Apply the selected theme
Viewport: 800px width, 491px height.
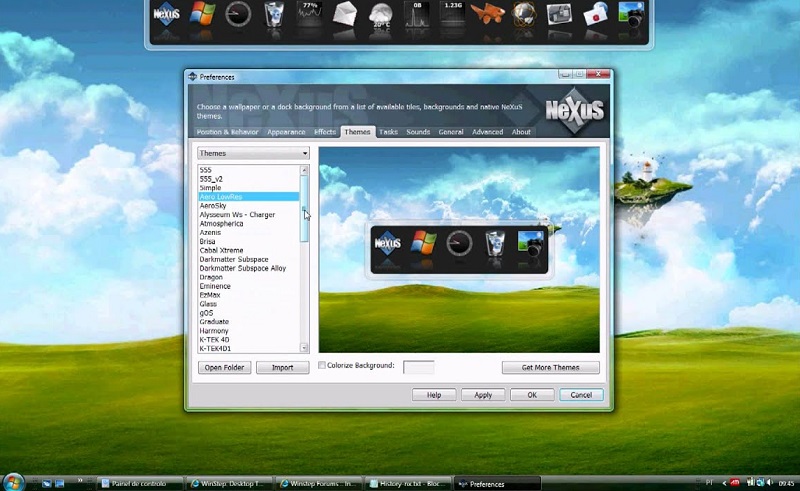click(483, 395)
